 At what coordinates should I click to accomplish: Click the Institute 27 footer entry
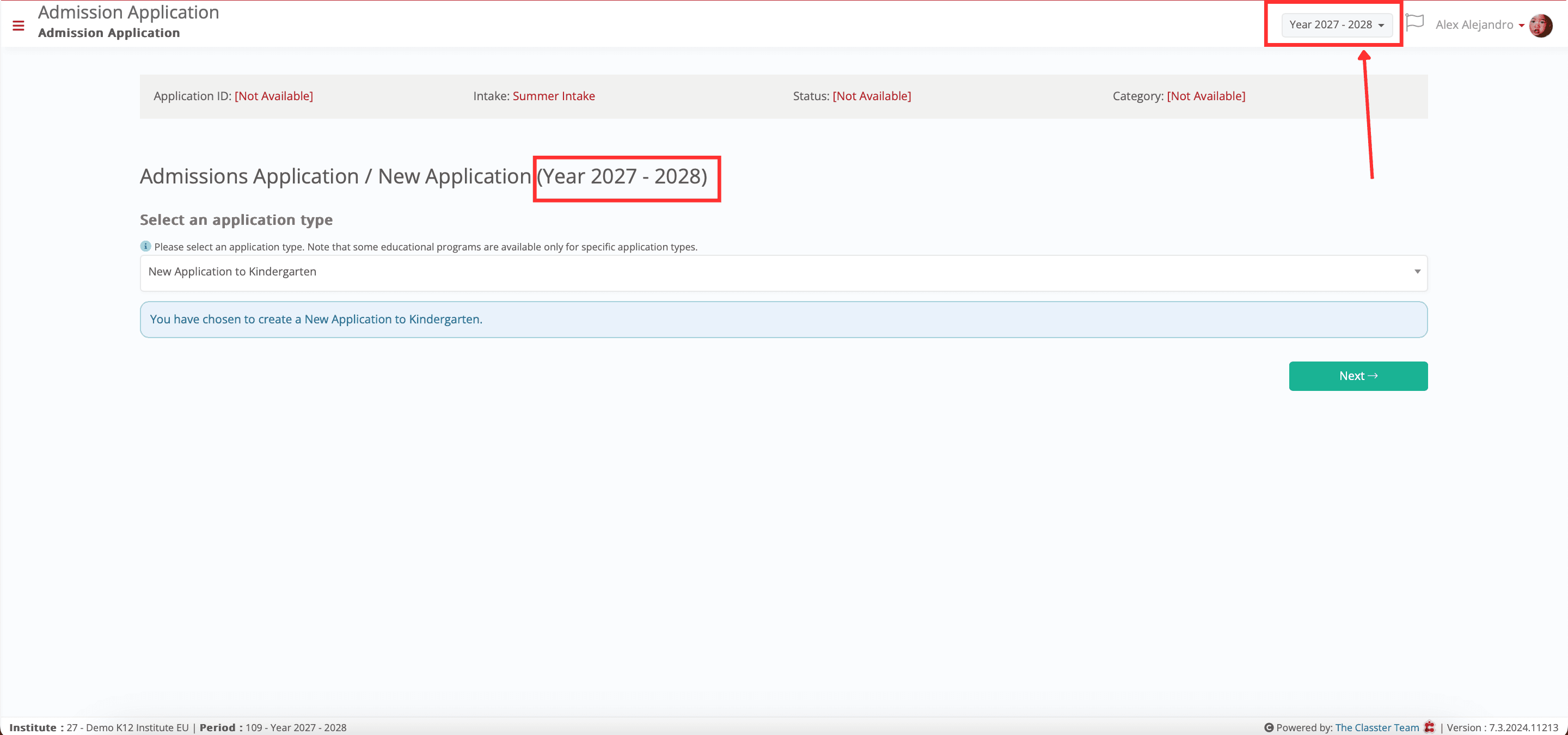(99, 727)
